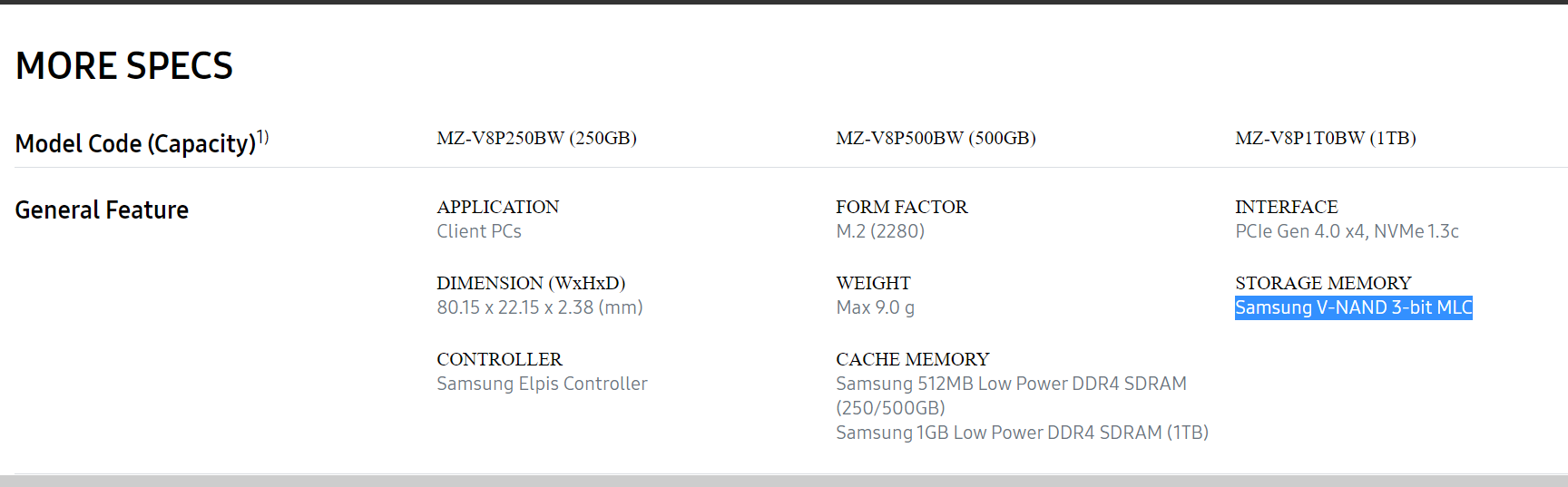Image resolution: width=1568 pixels, height=487 pixels.
Task: Select the MZ-V8P250BW (250GB) model code
Action: click(x=536, y=138)
